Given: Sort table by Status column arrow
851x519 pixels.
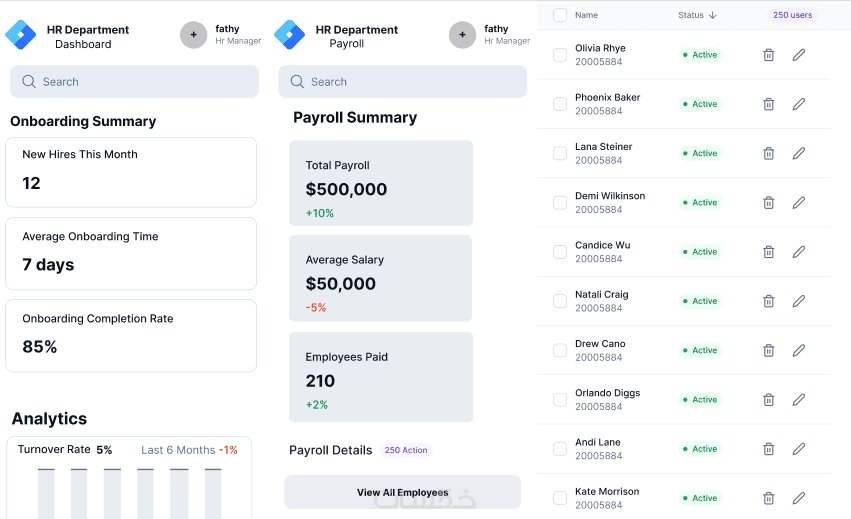Looking at the screenshot, I should [x=712, y=15].
